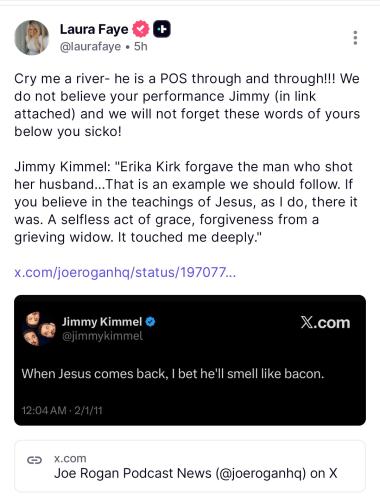Click the 5h post timestamp
Image resolution: width=380 pixels, height=500 pixels.
pyautogui.click(x=141, y=46)
